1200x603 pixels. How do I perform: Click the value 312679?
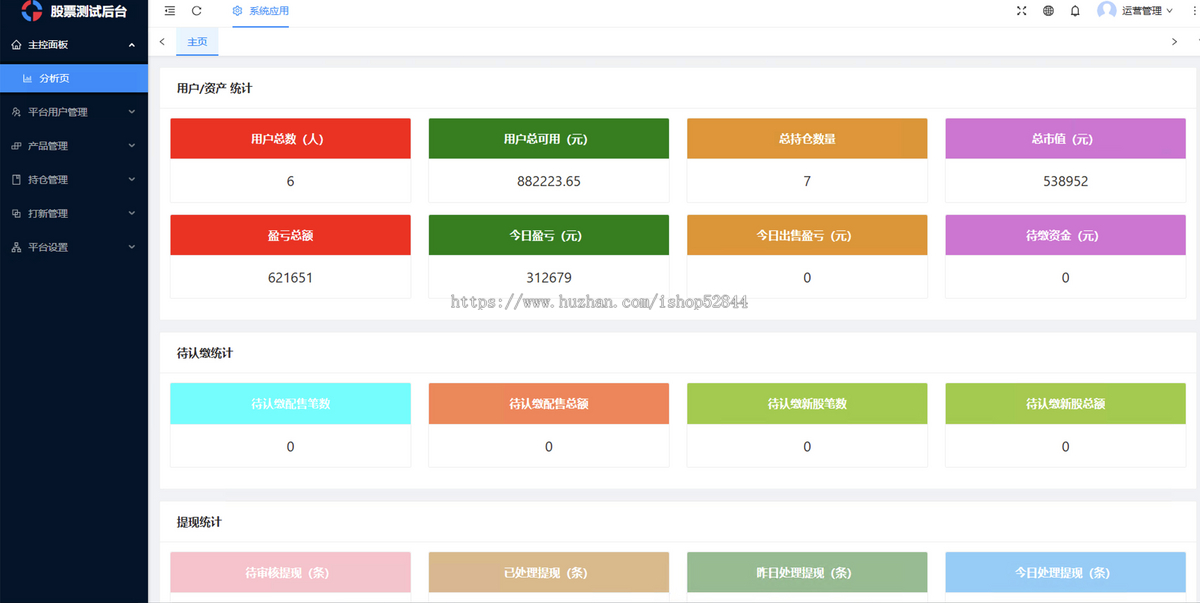[x=548, y=278]
